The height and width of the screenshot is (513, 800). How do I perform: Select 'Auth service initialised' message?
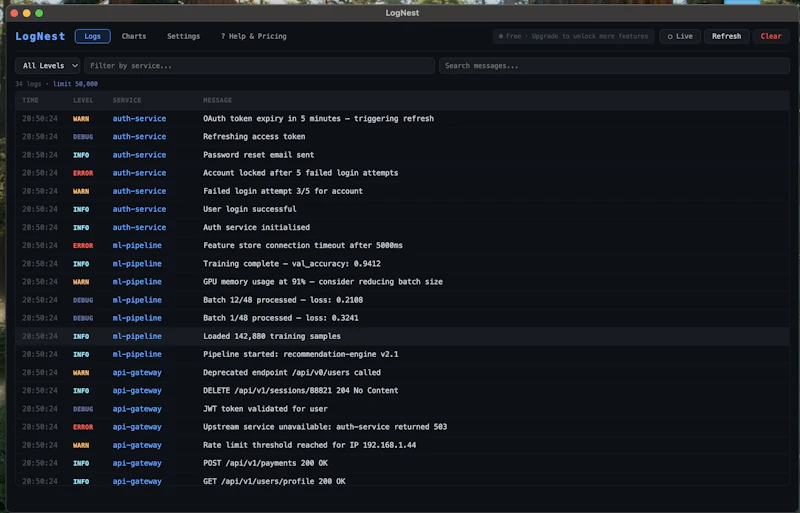point(256,227)
